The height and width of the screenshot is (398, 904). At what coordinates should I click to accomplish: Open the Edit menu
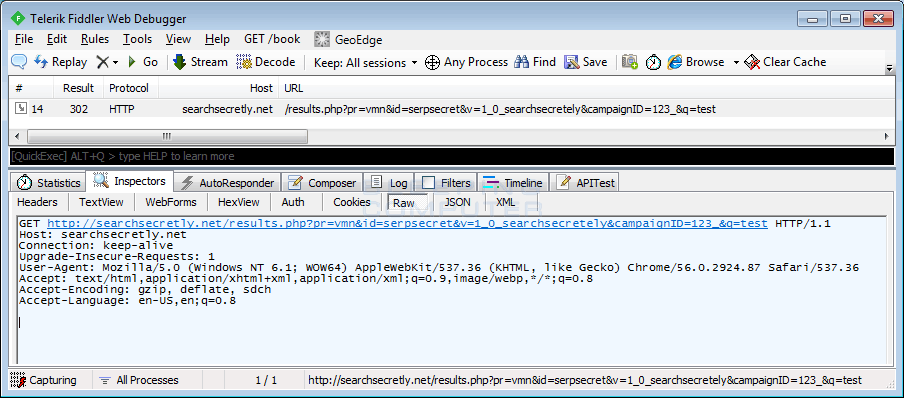[57, 39]
